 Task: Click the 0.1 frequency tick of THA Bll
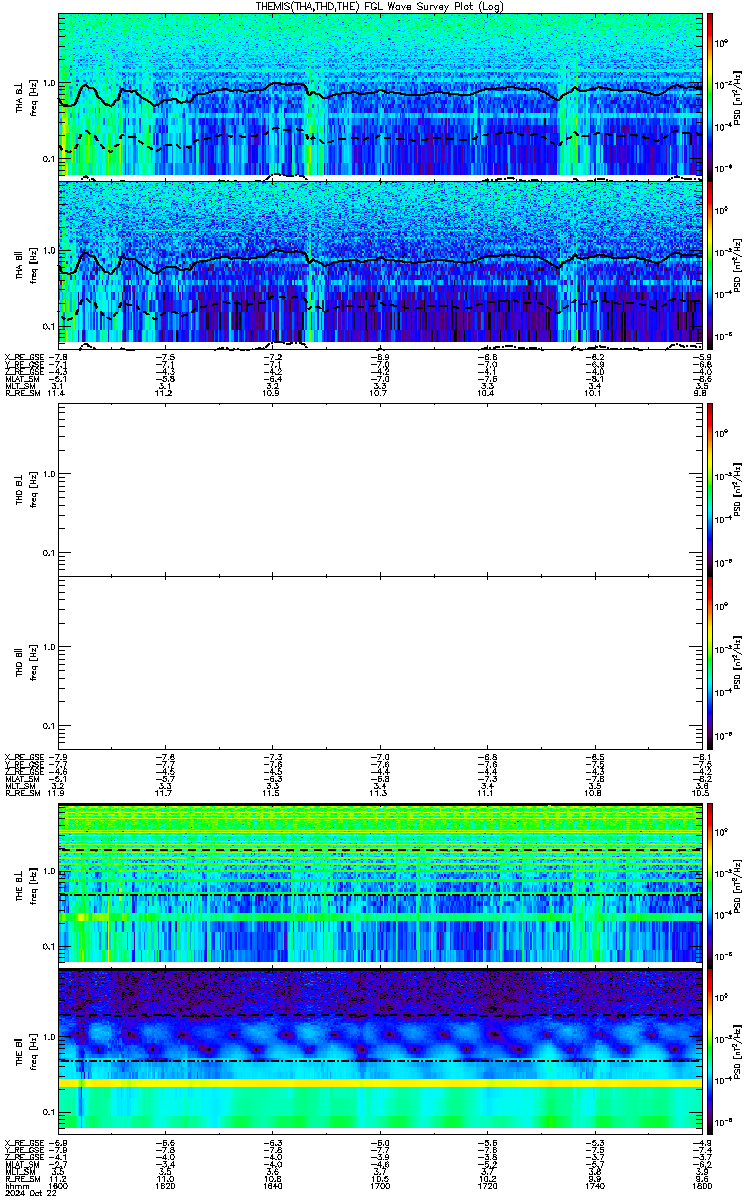click(49, 326)
